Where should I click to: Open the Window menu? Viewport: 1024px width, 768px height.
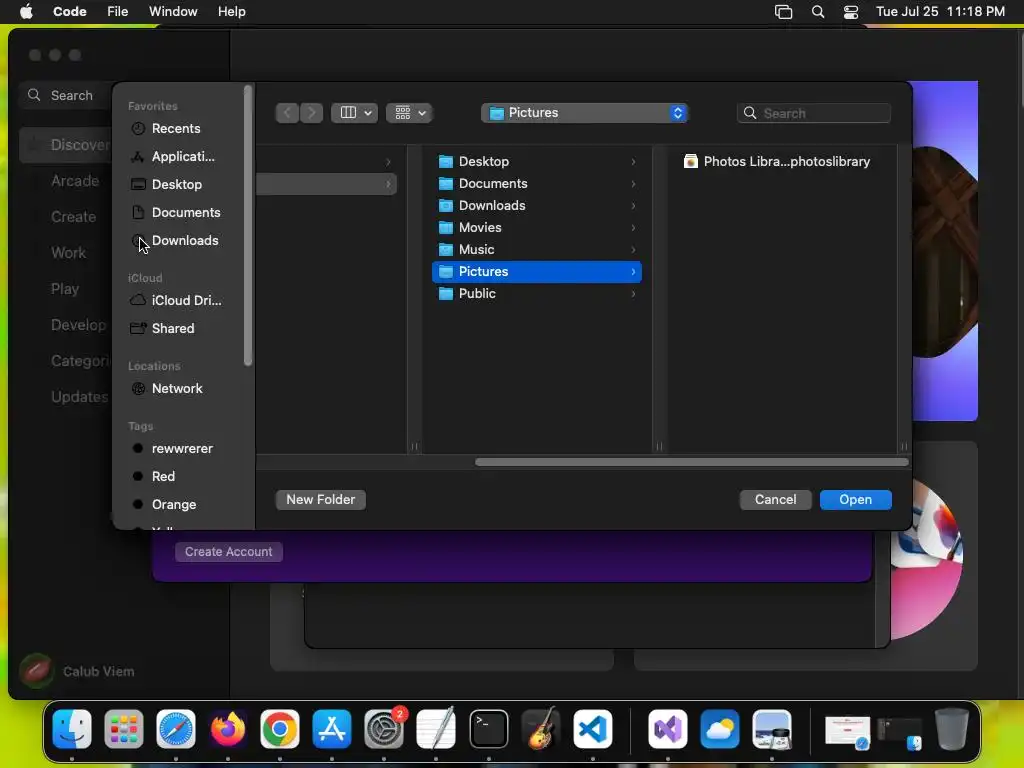click(x=173, y=12)
